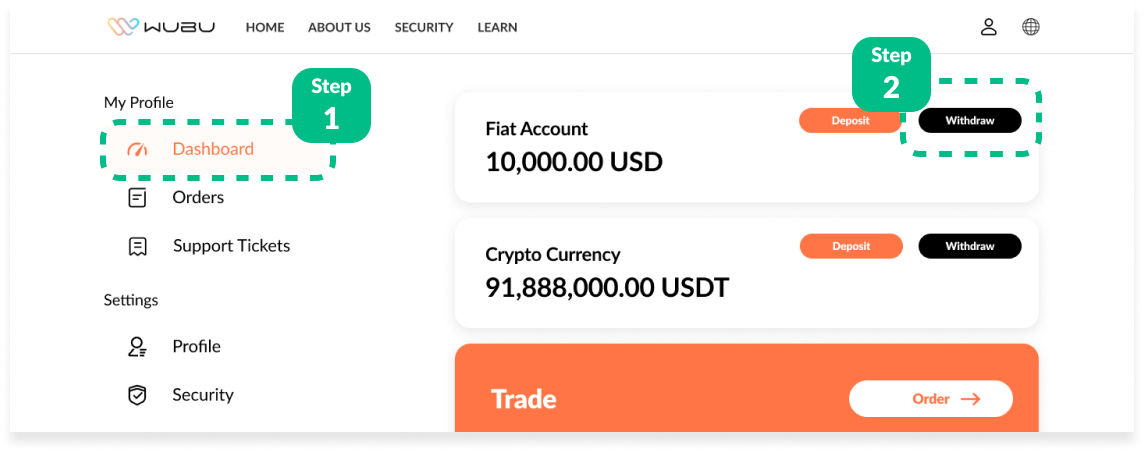Select Orders in the sidebar
This screenshot has height=452, width=1144.
pos(198,198)
